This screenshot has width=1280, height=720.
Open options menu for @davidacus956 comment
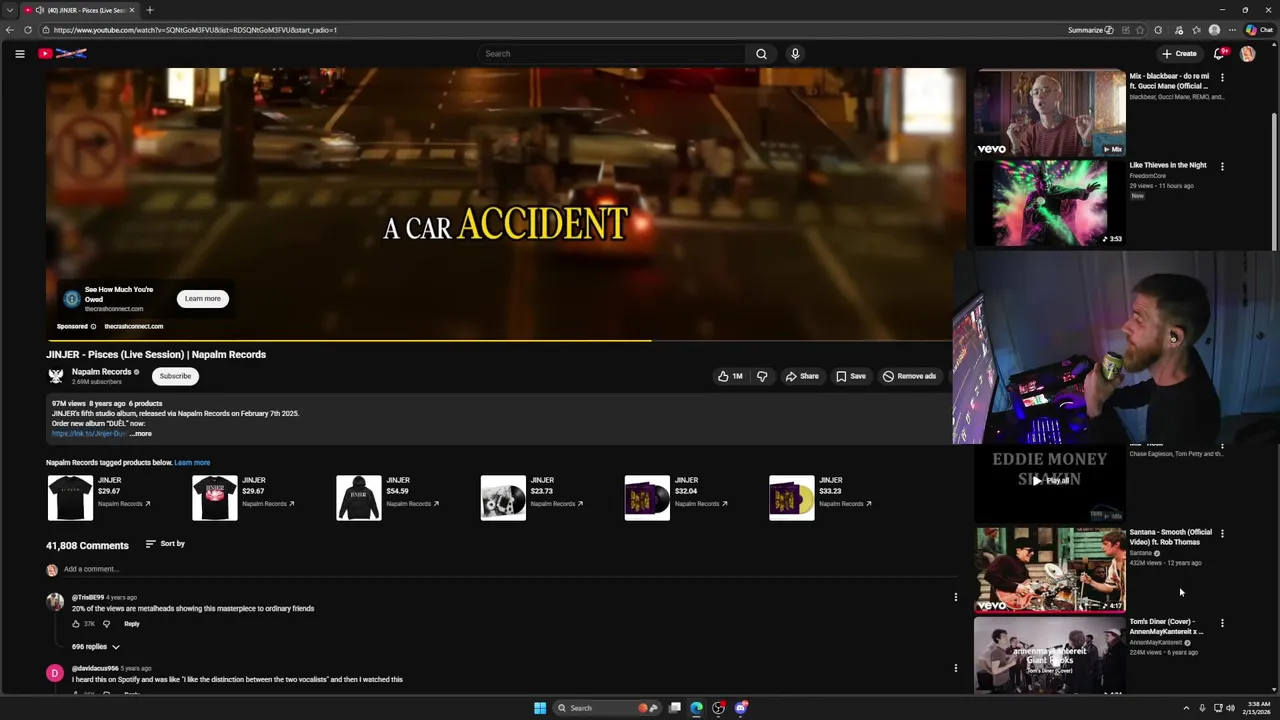955,668
